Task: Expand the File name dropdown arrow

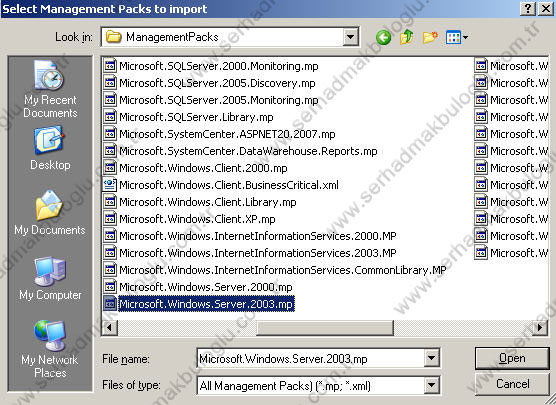Action: 432,358
